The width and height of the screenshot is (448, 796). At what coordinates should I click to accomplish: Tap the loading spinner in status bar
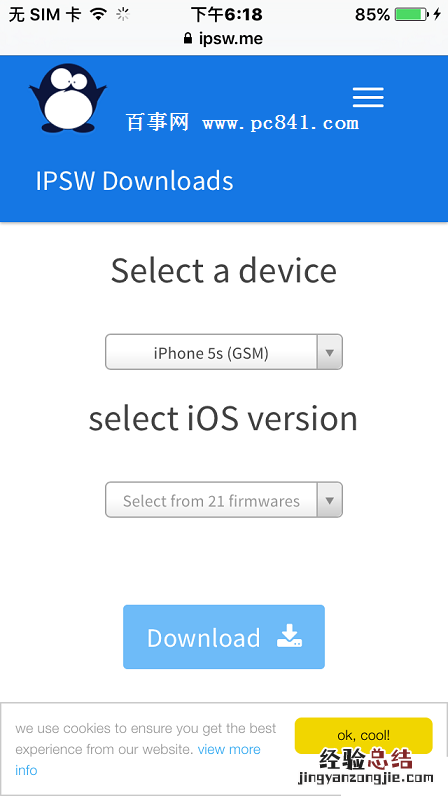tap(123, 15)
